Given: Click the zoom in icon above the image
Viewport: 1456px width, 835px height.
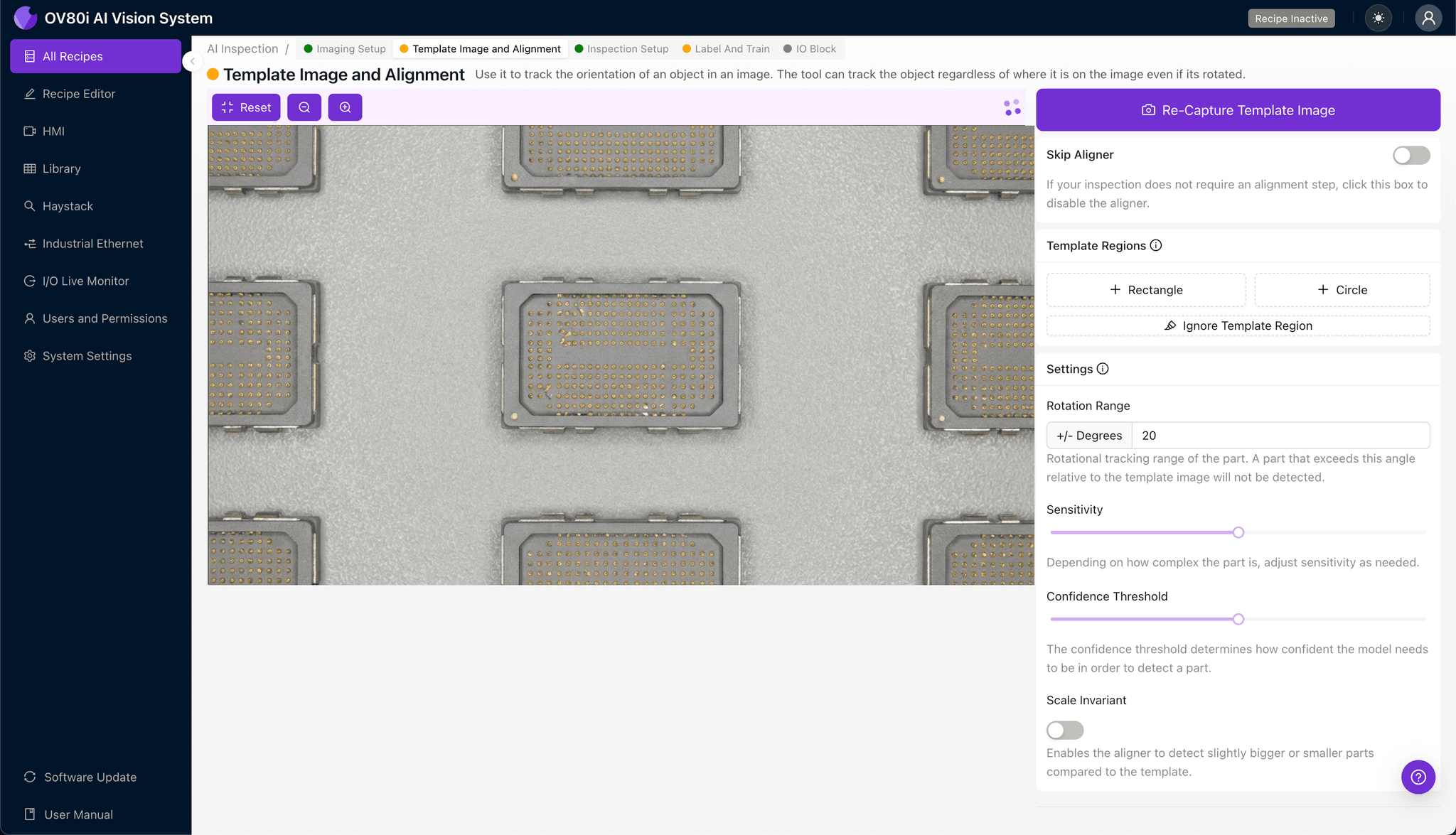Looking at the screenshot, I should coord(346,107).
